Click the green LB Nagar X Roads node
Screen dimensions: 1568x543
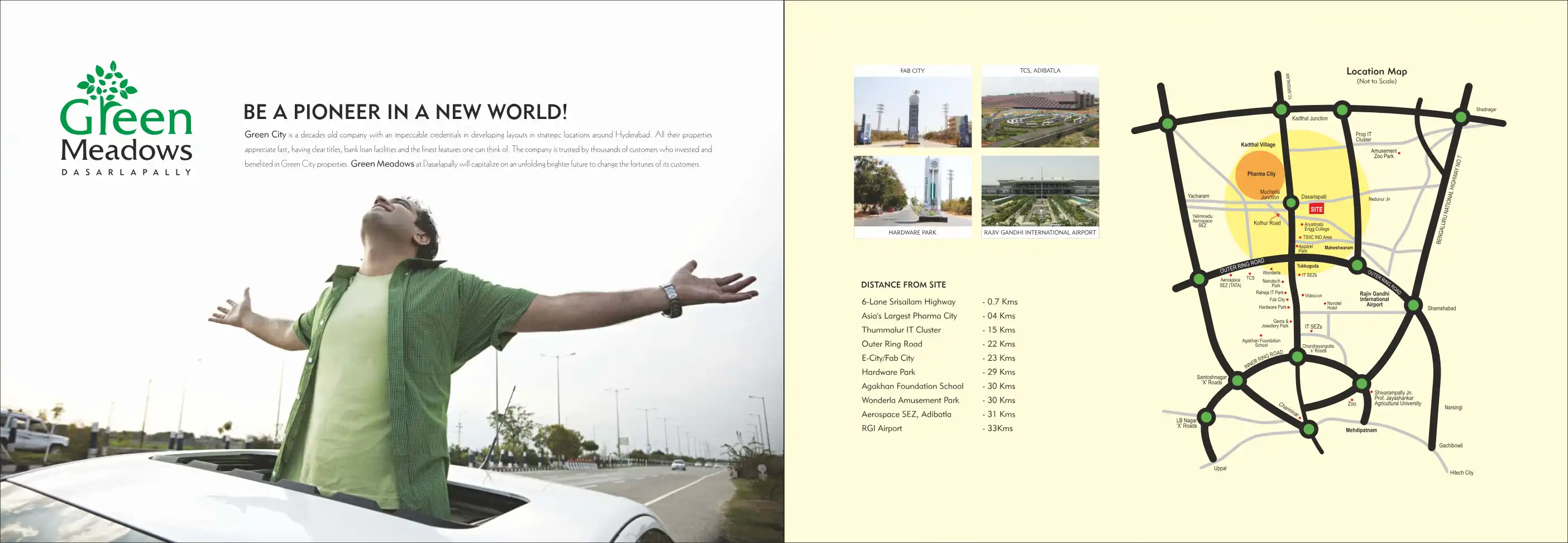[x=1207, y=418]
